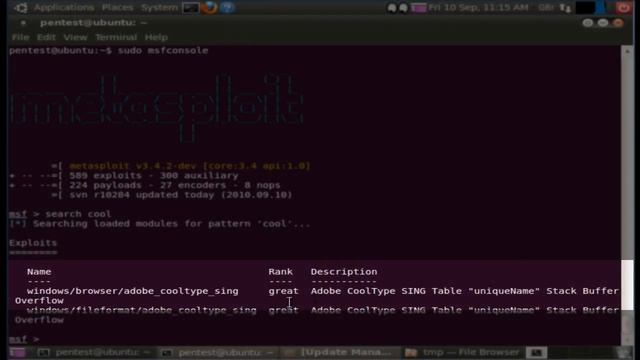Launch Terminal from the top panel launcher

click(191, 7)
